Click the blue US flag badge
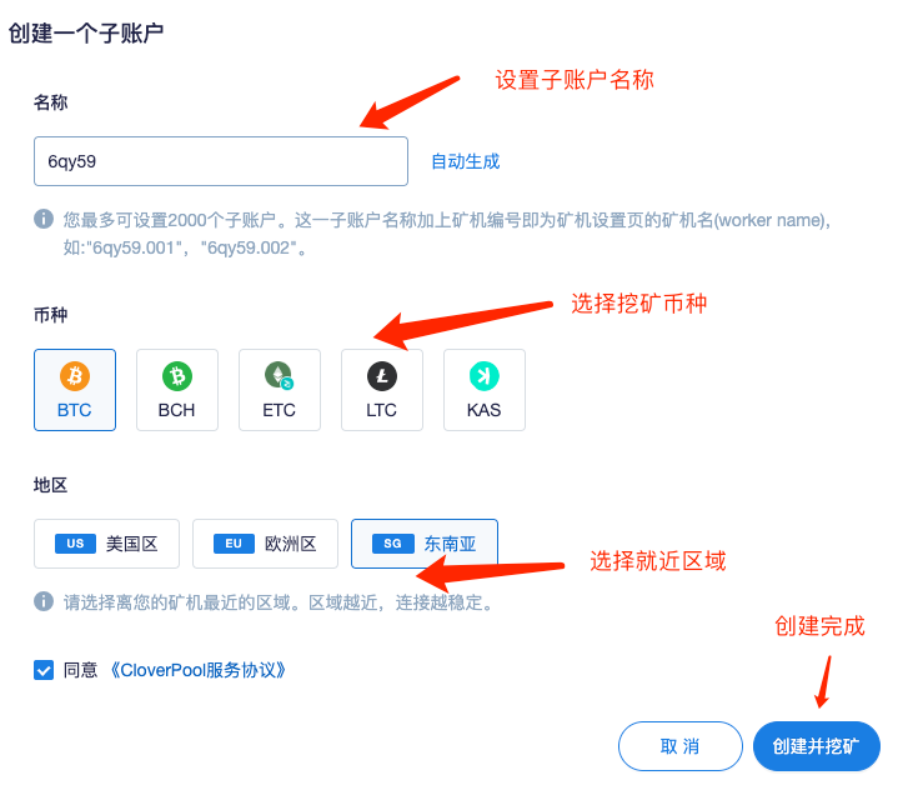Image resolution: width=898 pixels, height=787 pixels. [75, 544]
